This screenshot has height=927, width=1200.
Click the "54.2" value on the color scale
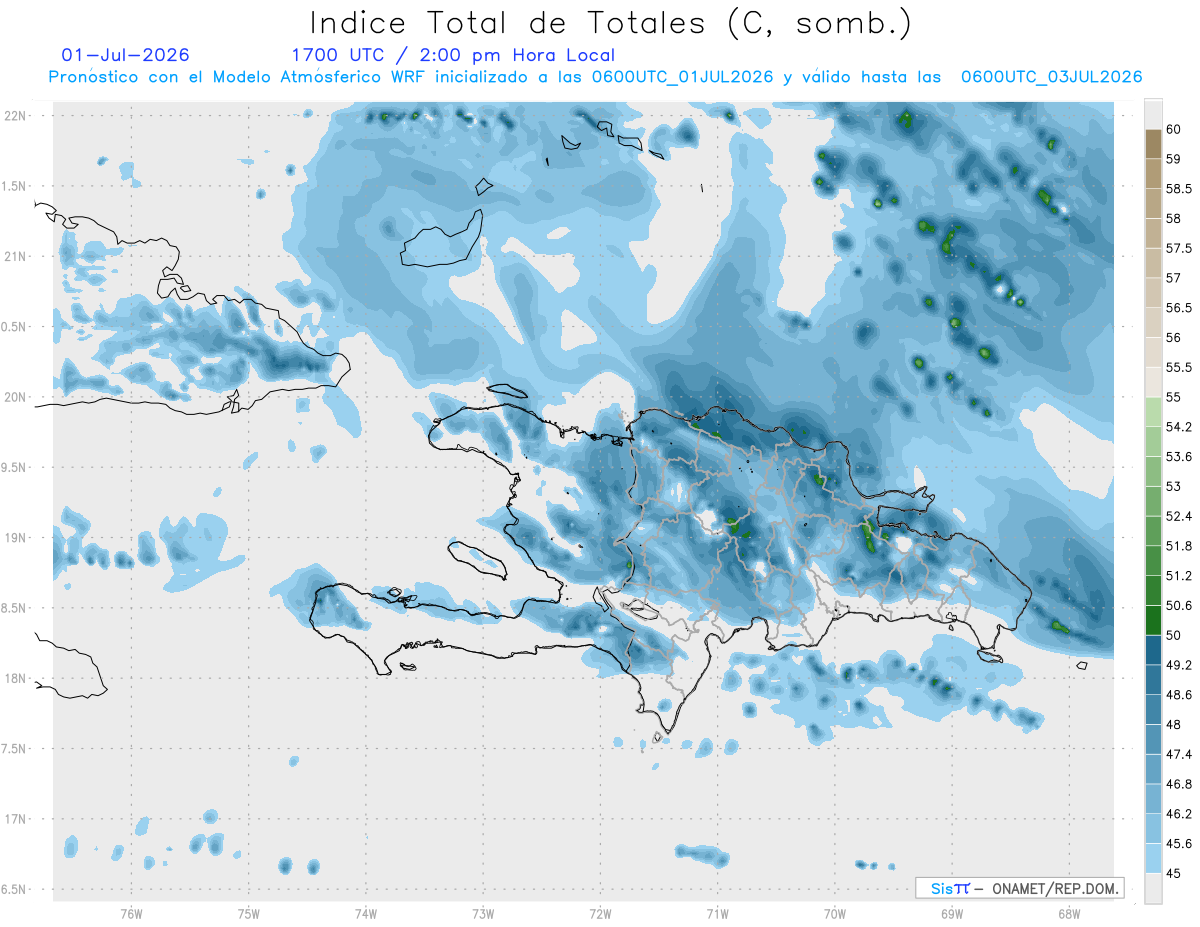[x=1178, y=427]
